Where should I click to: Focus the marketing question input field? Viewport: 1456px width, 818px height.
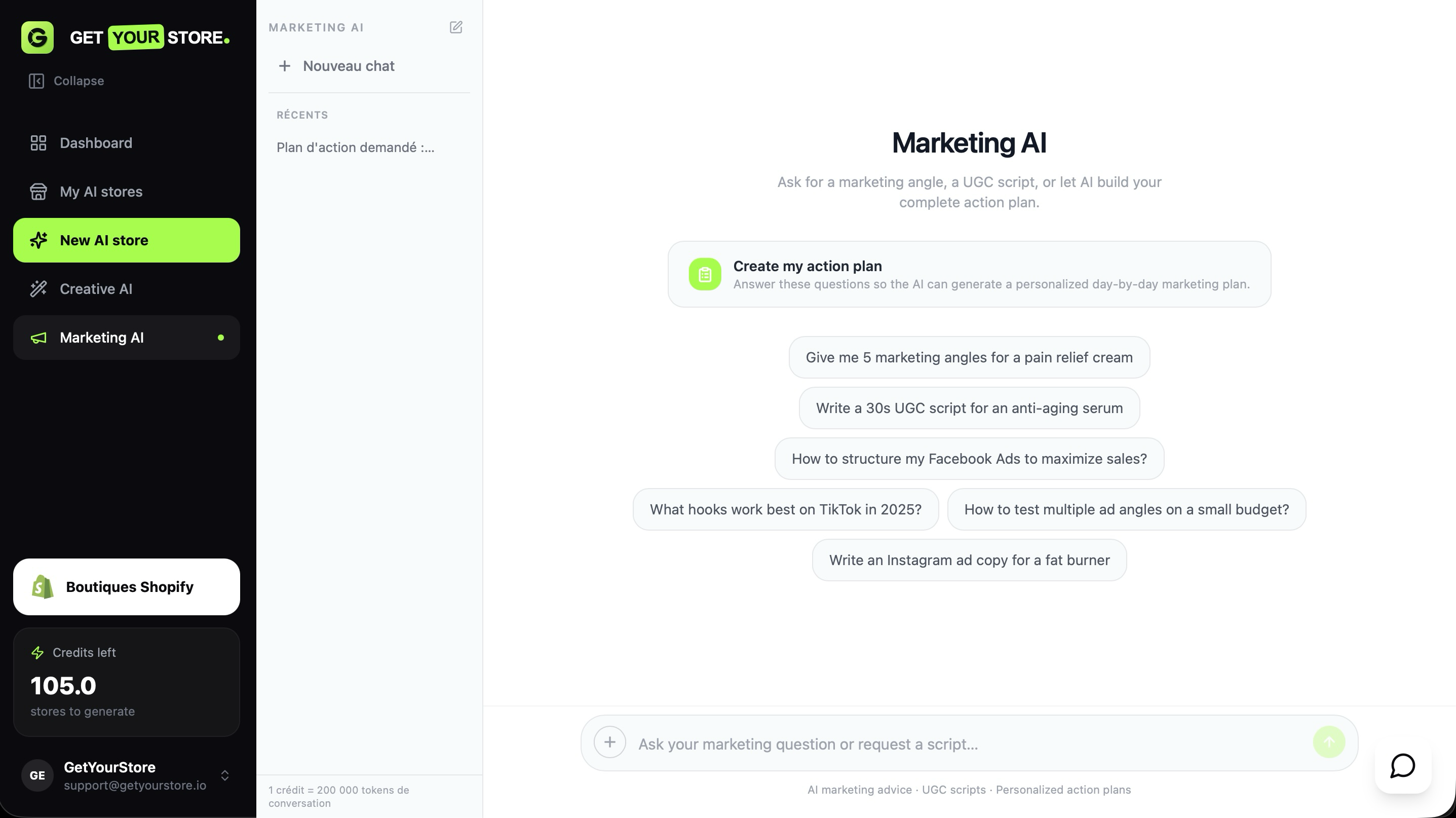pos(969,744)
